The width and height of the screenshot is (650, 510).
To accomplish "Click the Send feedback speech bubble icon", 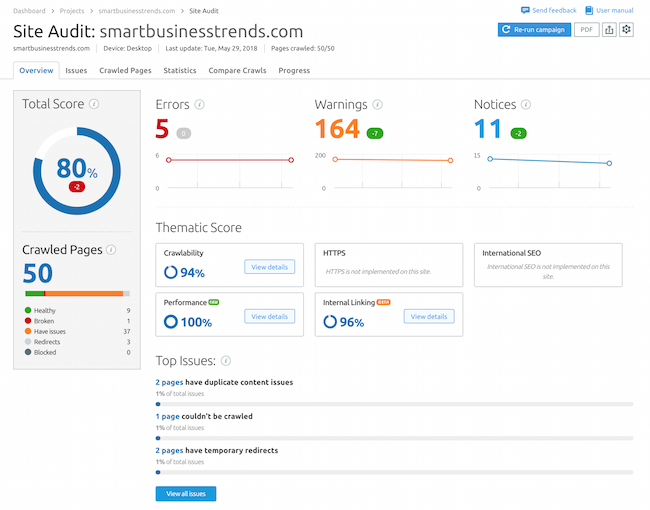I will coord(525,10).
